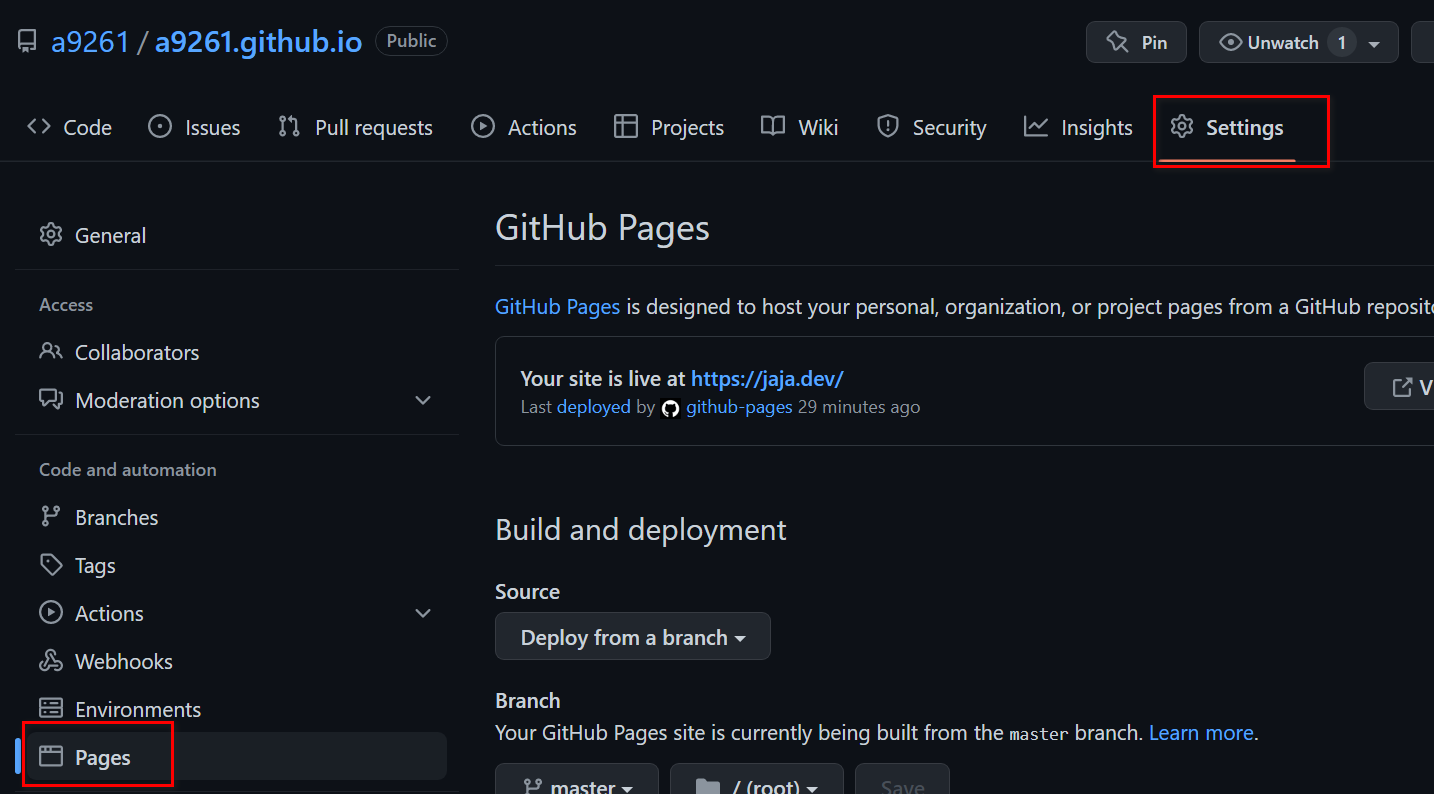The image size is (1434, 794).
Task: Click the Actions play icon in the top bar
Action: pyautogui.click(x=482, y=127)
